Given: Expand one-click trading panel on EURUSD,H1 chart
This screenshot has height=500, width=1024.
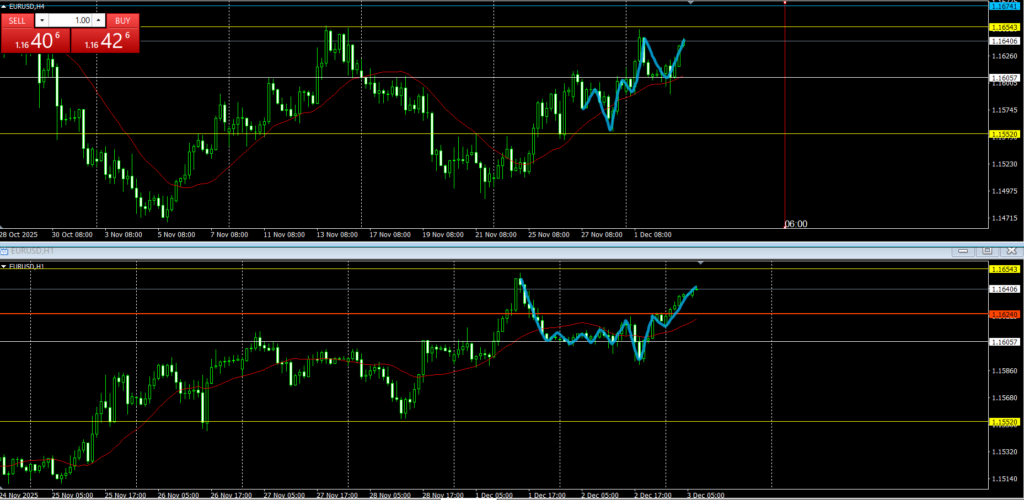Looking at the screenshot, I should [4, 266].
